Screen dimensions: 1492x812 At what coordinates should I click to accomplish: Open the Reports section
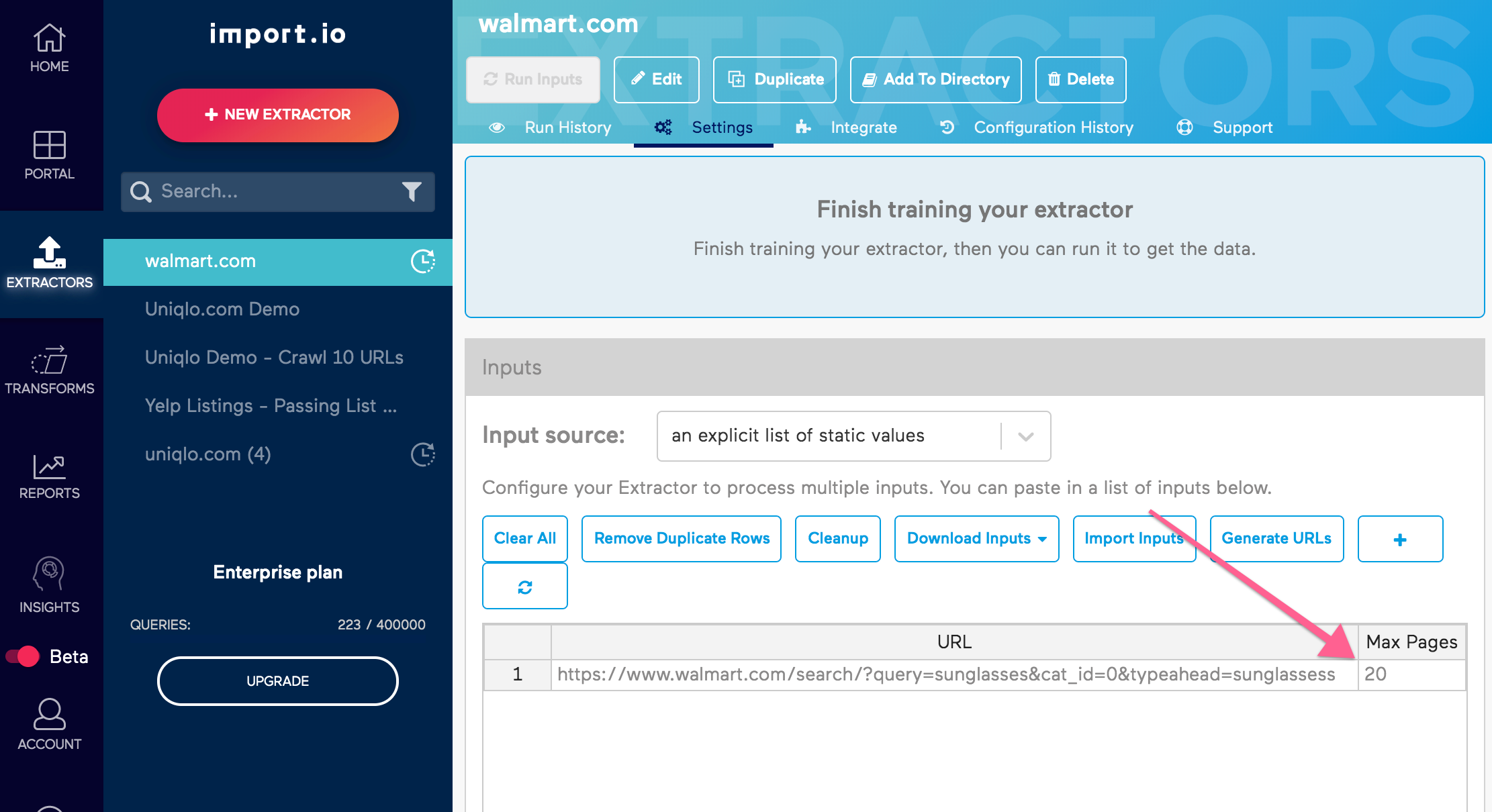50,475
